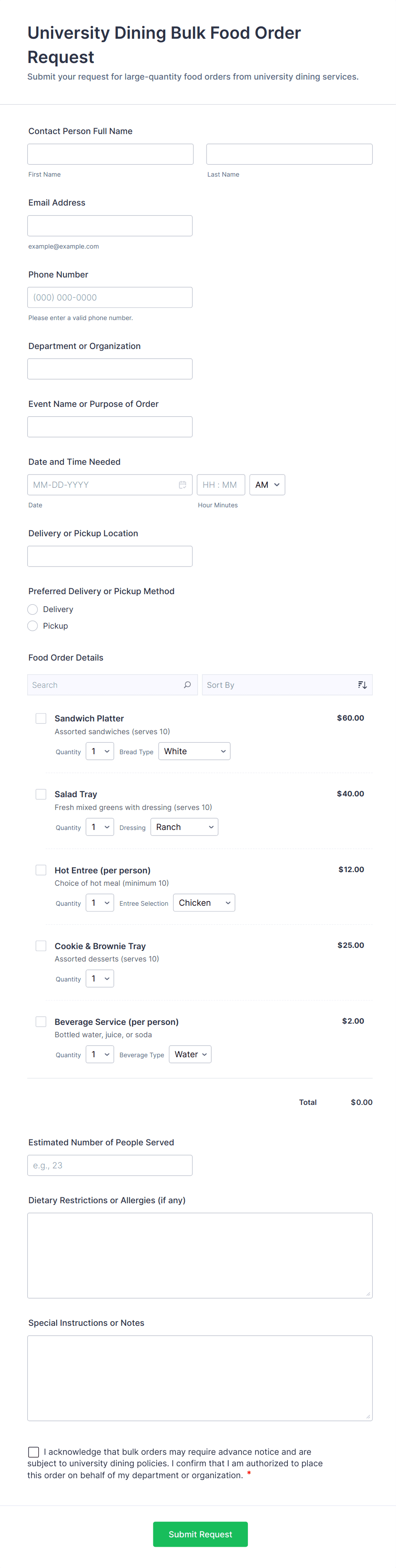This screenshot has width=396, height=1568.
Task: Select the Delivery radio option
Action: click(x=33, y=609)
